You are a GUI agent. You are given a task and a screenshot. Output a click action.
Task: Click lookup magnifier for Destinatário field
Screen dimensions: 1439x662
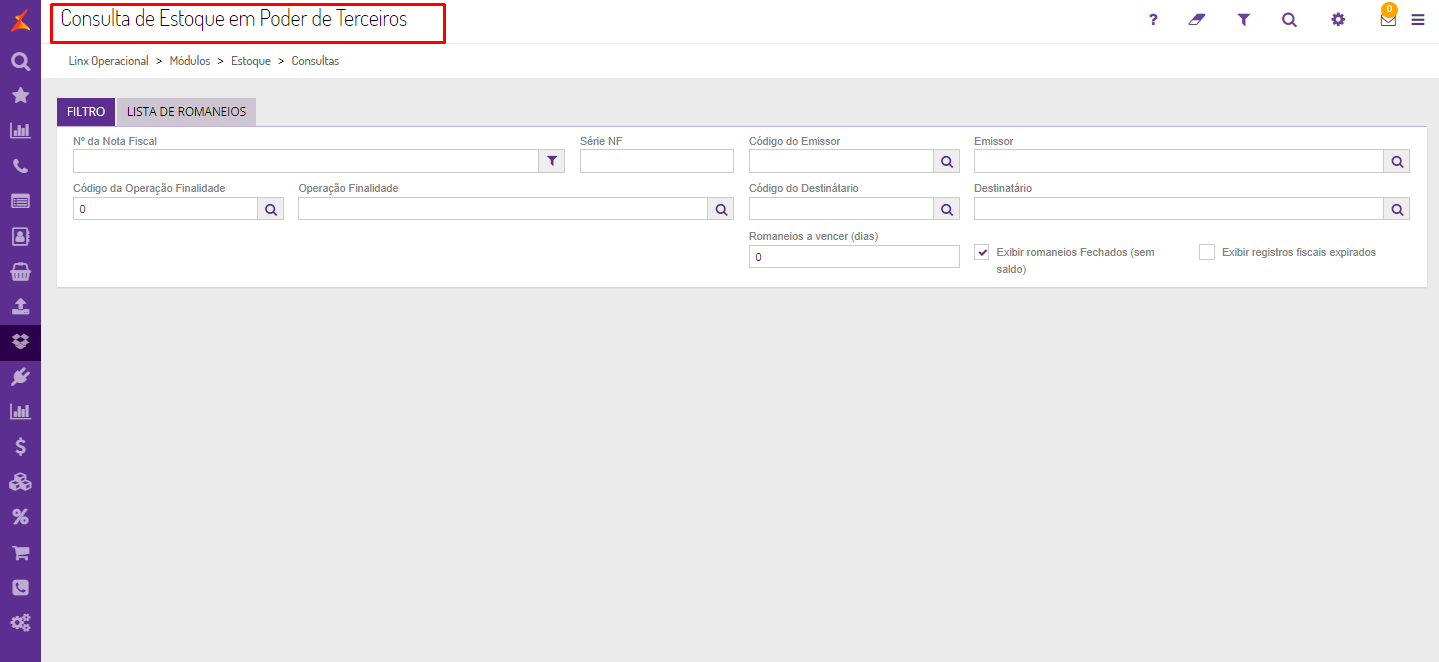[1397, 208]
